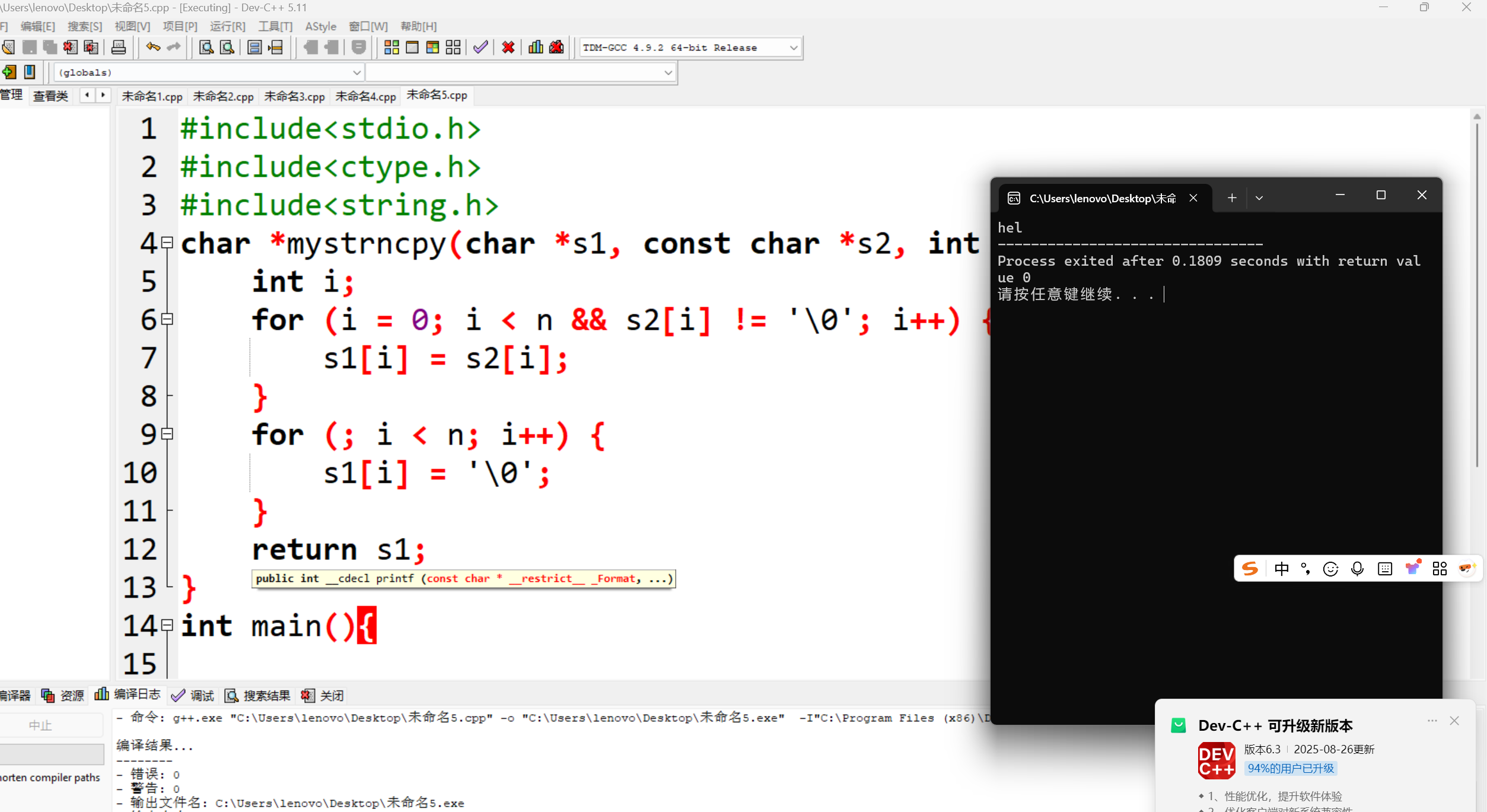
Task: Expand the (globals) scope dropdown
Action: (x=356, y=72)
